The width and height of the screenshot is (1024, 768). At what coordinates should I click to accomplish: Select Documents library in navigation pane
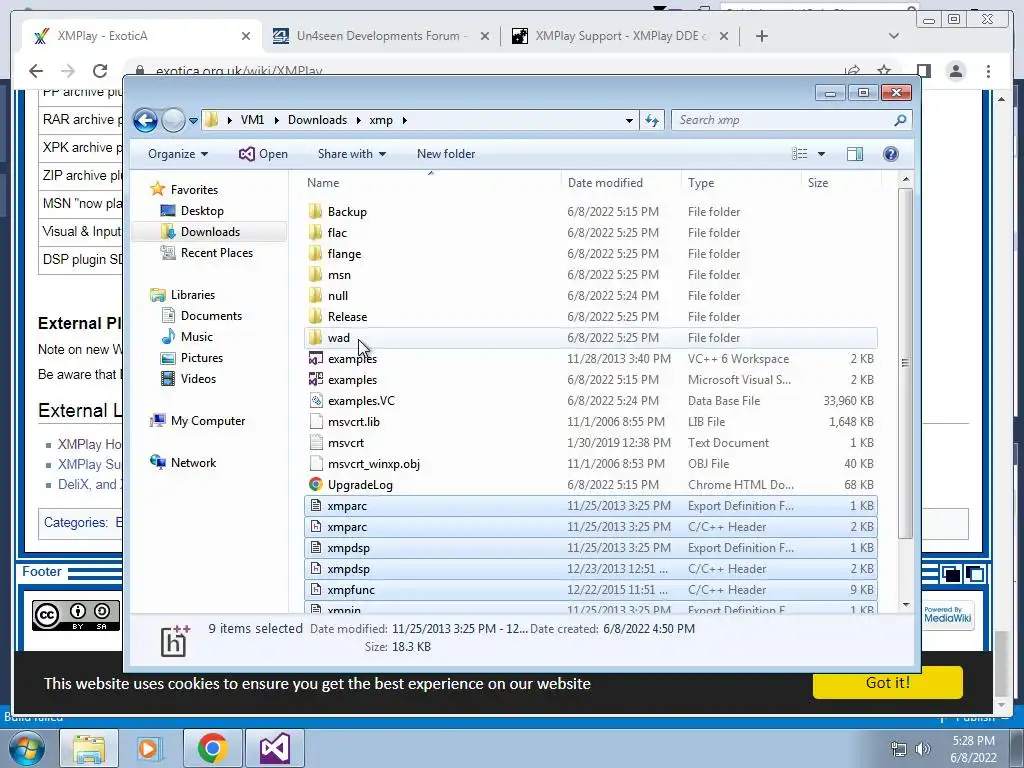[211, 316]
